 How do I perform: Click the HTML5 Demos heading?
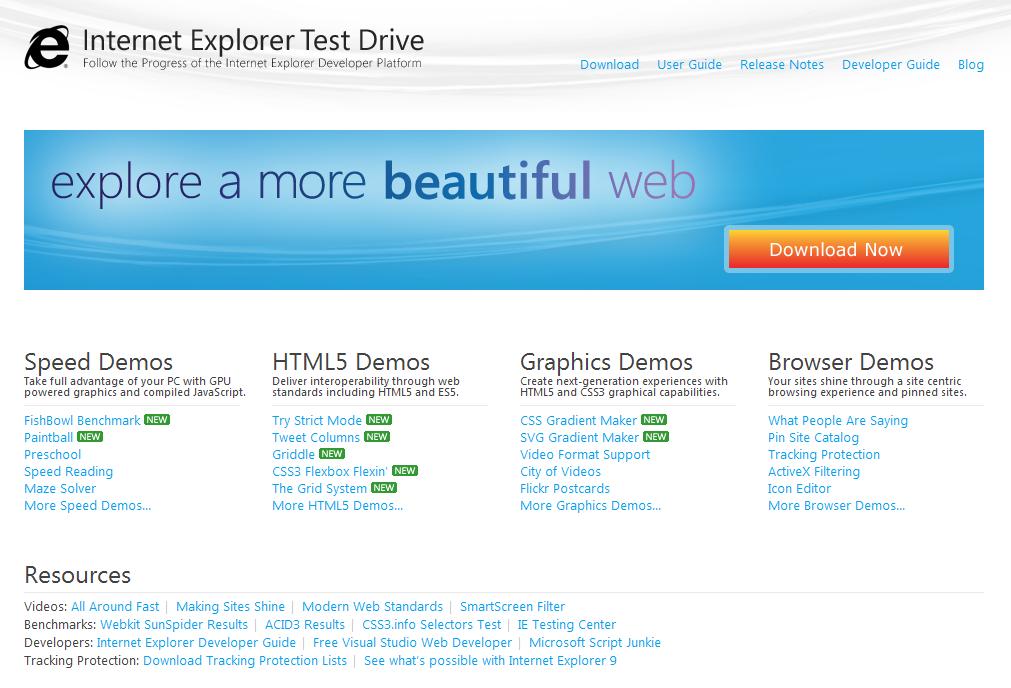(351, 362)
